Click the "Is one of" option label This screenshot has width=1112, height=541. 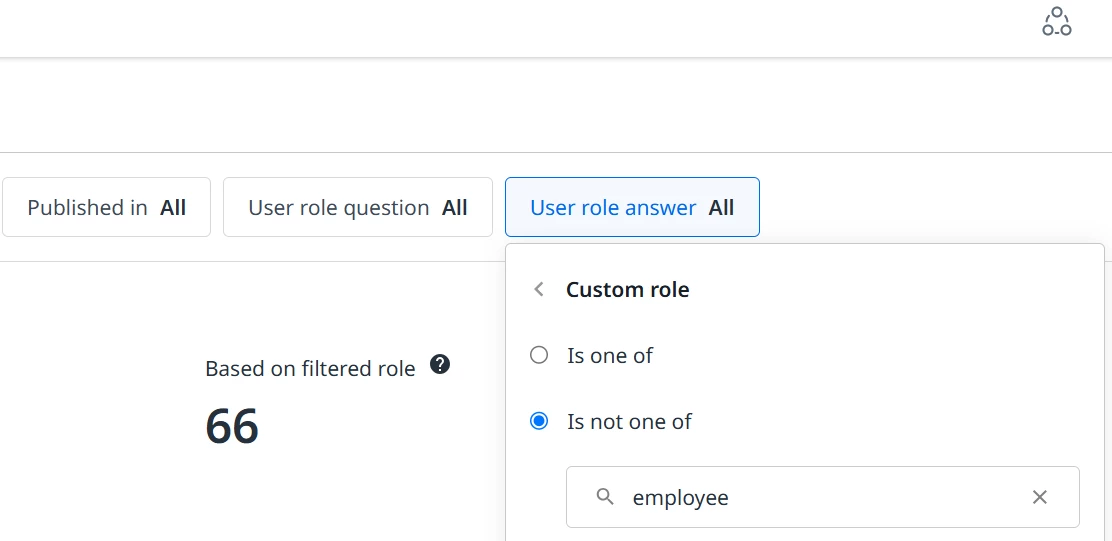coord(609,355)
